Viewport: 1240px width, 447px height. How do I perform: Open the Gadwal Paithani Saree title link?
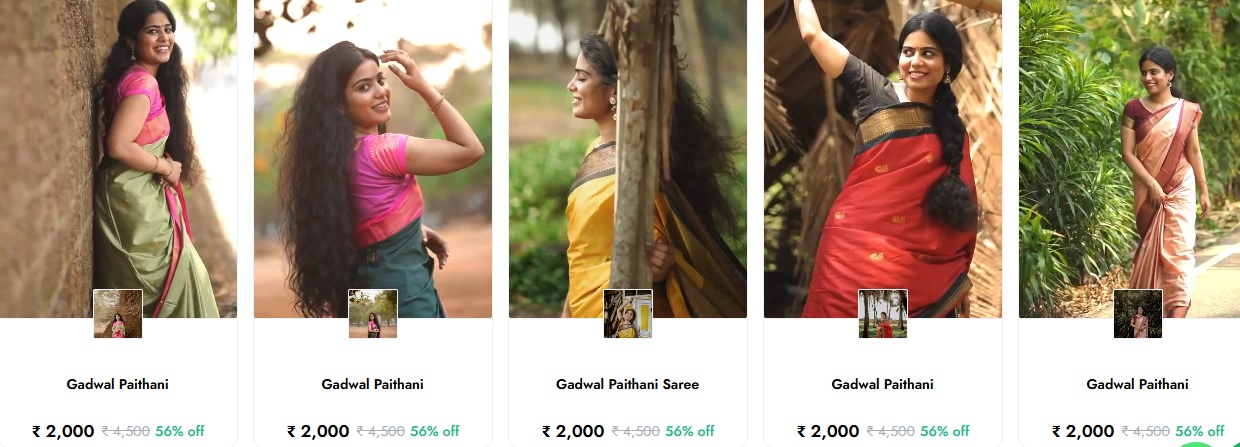[x=628, y=384]
